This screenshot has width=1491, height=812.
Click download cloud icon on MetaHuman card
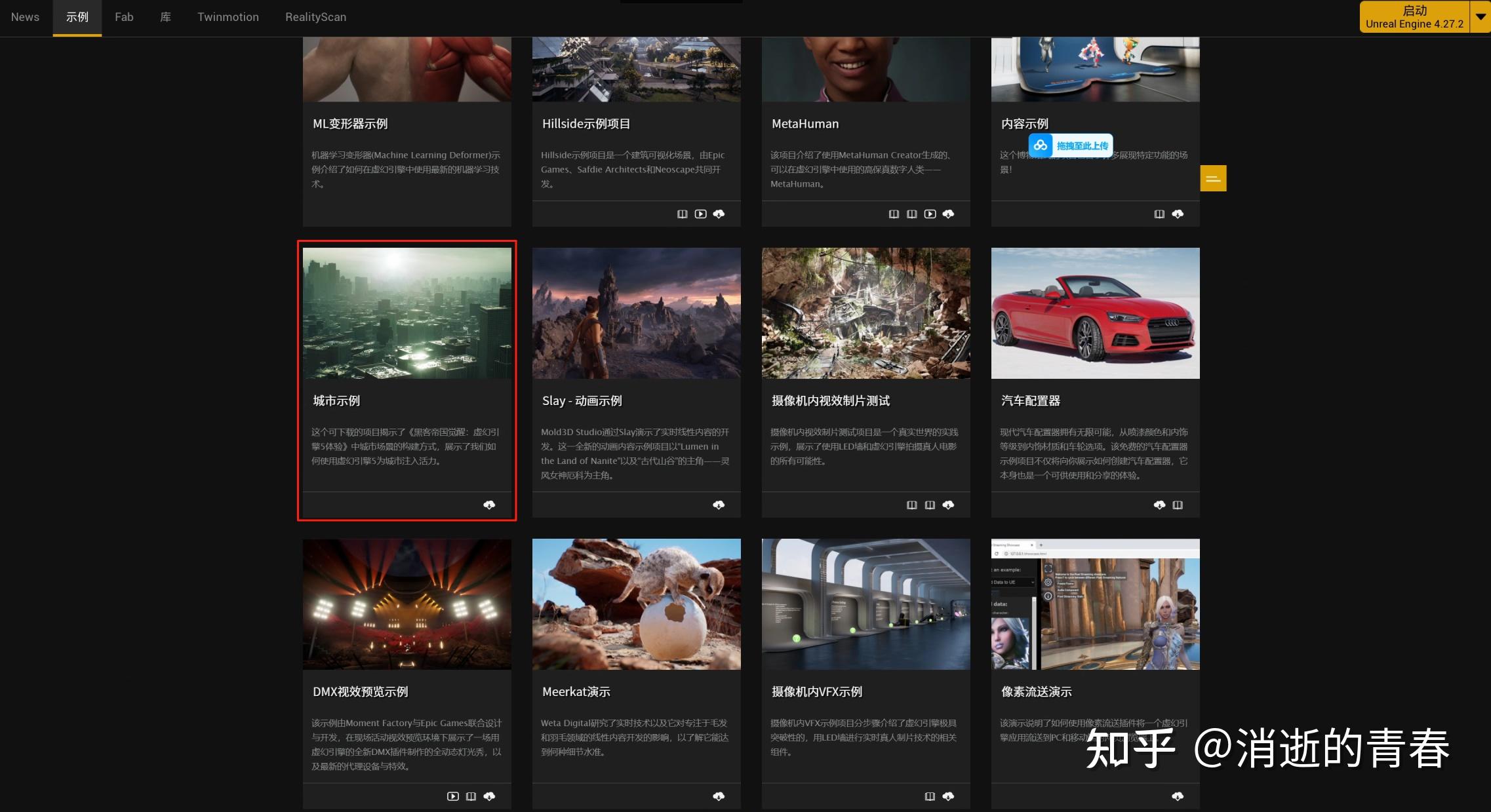point(948,214)
